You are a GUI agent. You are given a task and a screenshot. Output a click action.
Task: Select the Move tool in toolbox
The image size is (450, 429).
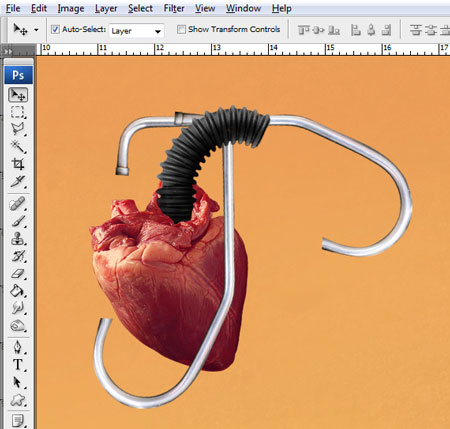pos(18,95)
